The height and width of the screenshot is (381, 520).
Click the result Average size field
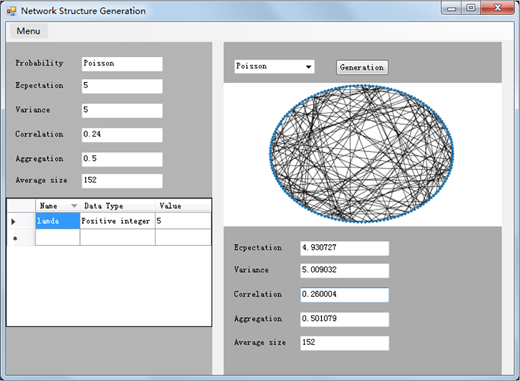(x=344, y=343)
